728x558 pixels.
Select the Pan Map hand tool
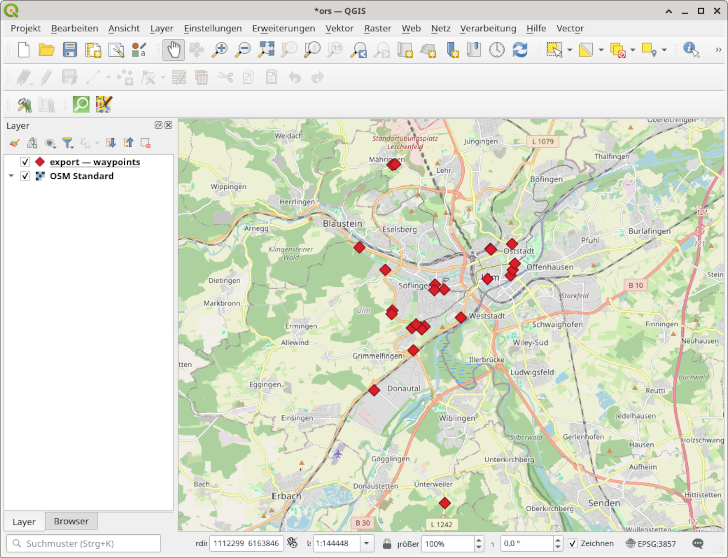[173, 49]
